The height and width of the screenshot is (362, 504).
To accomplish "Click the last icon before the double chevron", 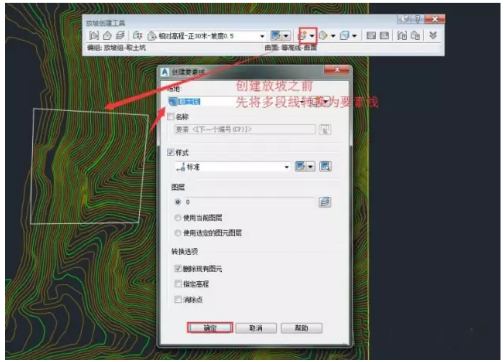I will click(415, 35).
